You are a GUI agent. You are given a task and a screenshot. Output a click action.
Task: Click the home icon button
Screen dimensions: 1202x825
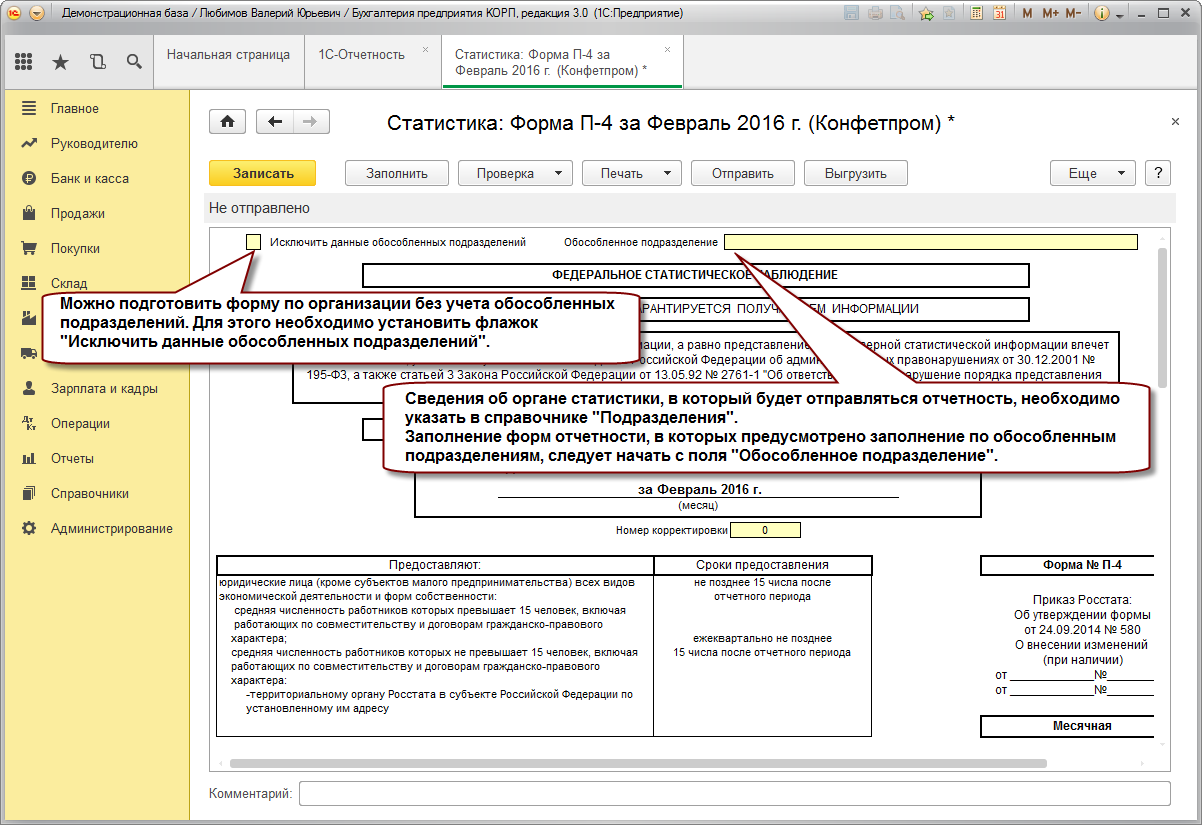(x=227, y=121)
